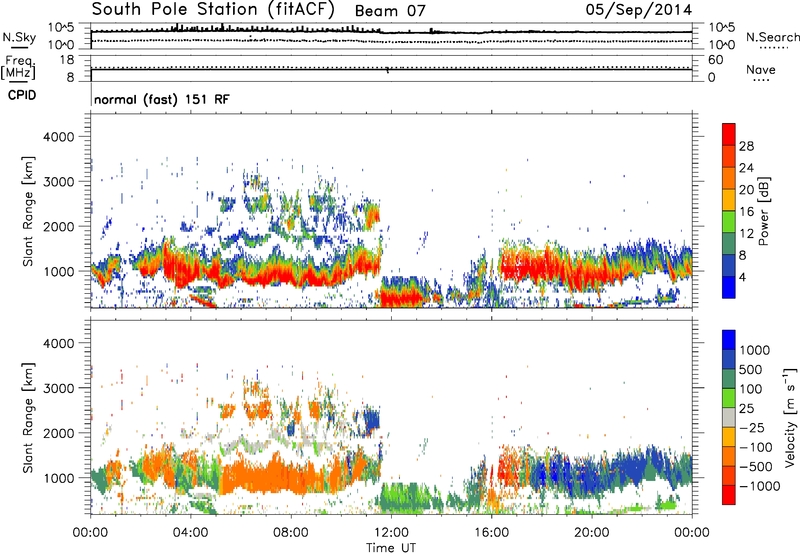
Task: Click the '16:00' time tick label
Action: [491, 532]
